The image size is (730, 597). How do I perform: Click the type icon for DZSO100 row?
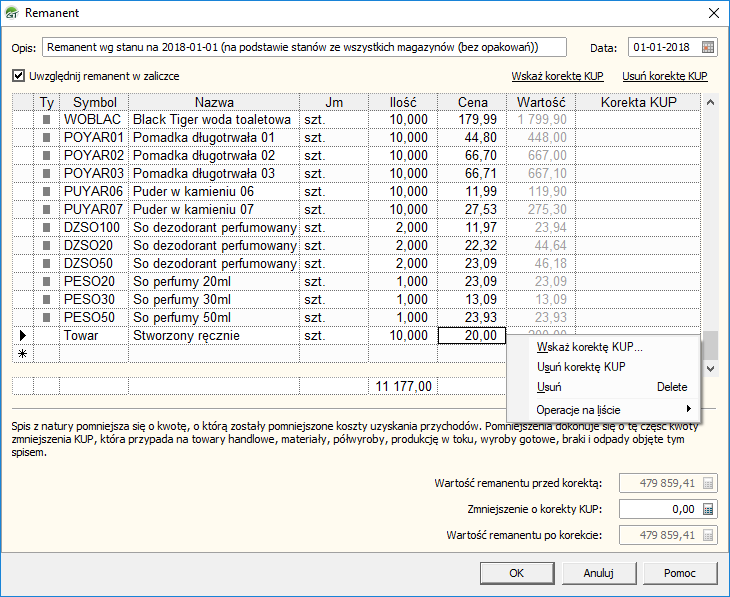(x=47, y=228)
